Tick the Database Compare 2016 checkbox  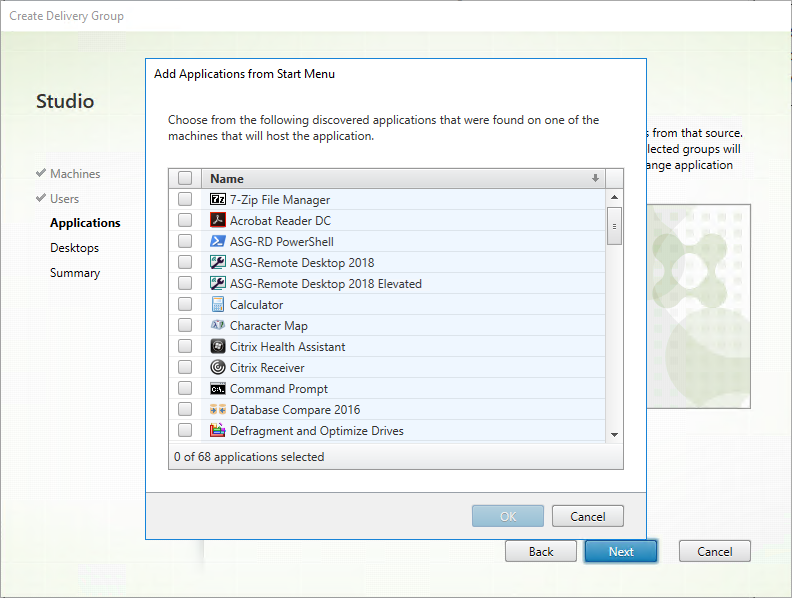tap(185, 409)
